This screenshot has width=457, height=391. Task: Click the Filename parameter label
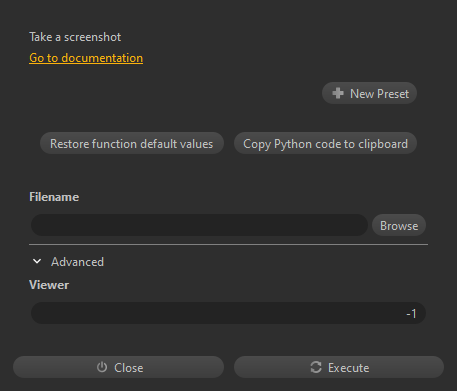[54, 197]
